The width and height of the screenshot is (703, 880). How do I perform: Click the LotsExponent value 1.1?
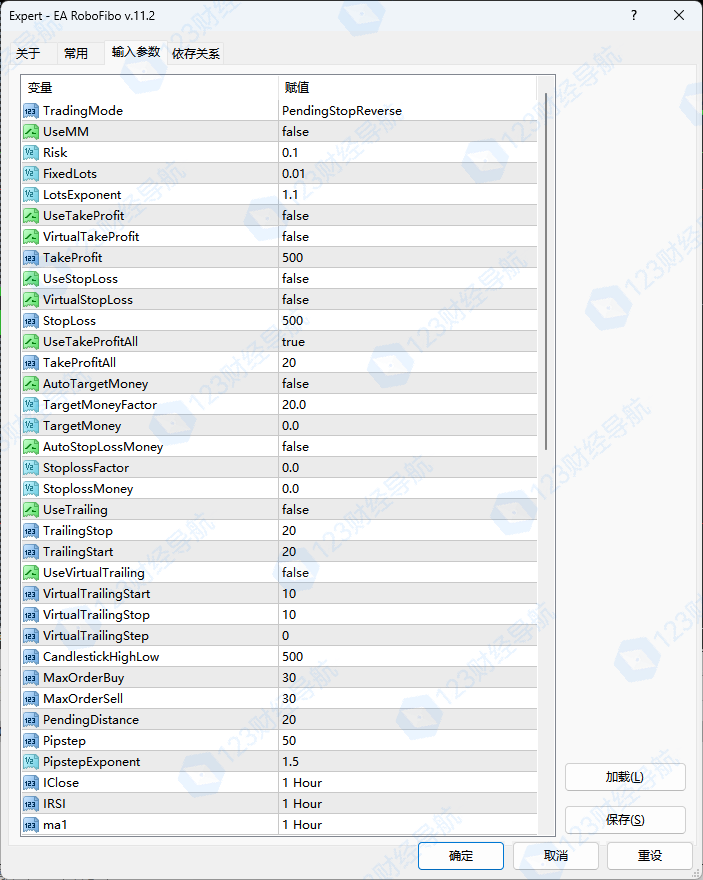(407, 195)
